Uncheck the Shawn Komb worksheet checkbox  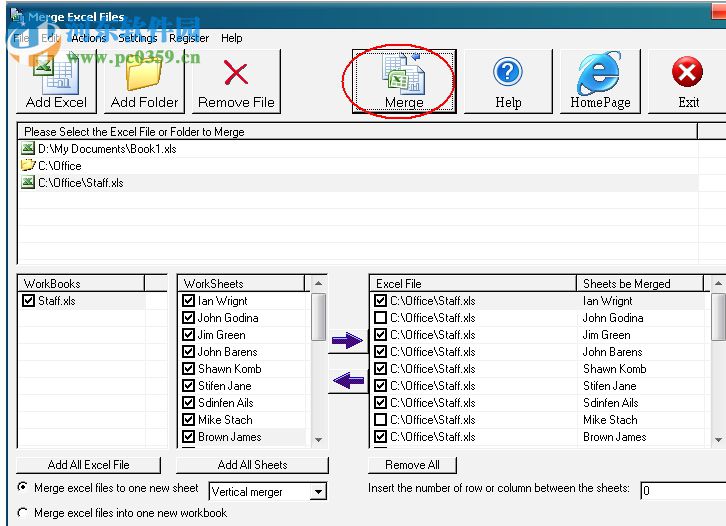[188, 369]
